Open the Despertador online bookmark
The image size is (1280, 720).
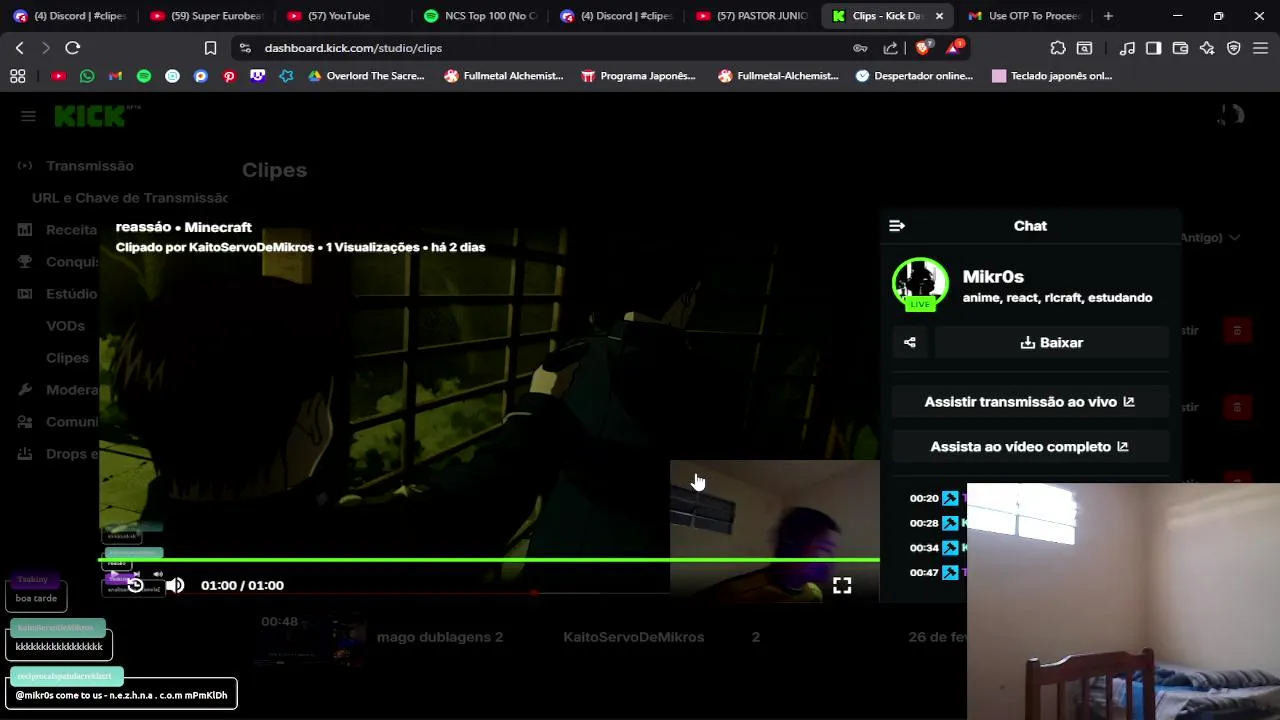coord(914,76)
